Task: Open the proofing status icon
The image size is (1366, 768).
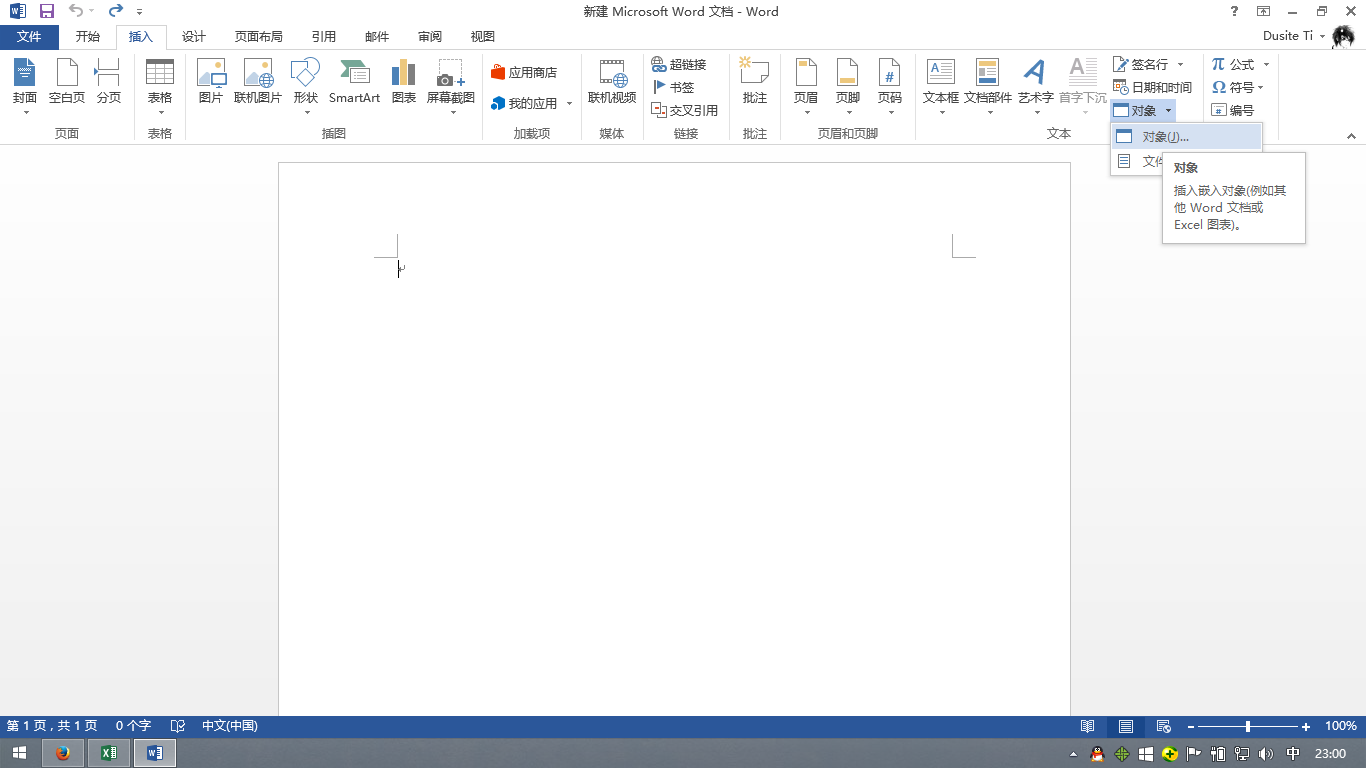Action: (178, 726)
